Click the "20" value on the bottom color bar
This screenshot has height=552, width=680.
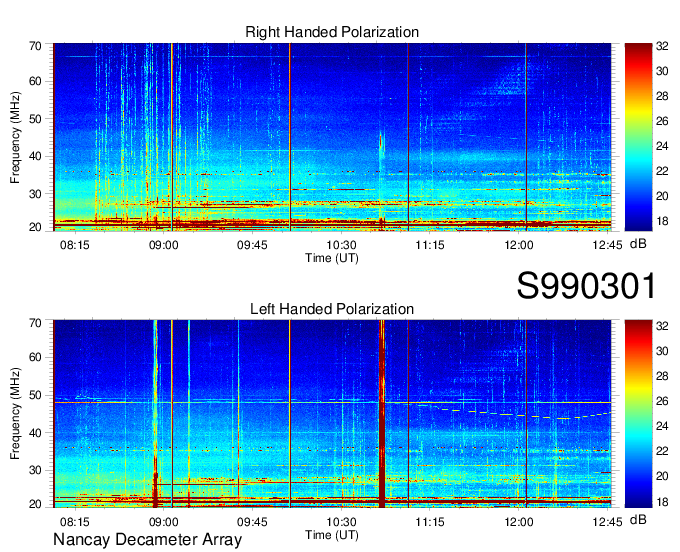662,476
